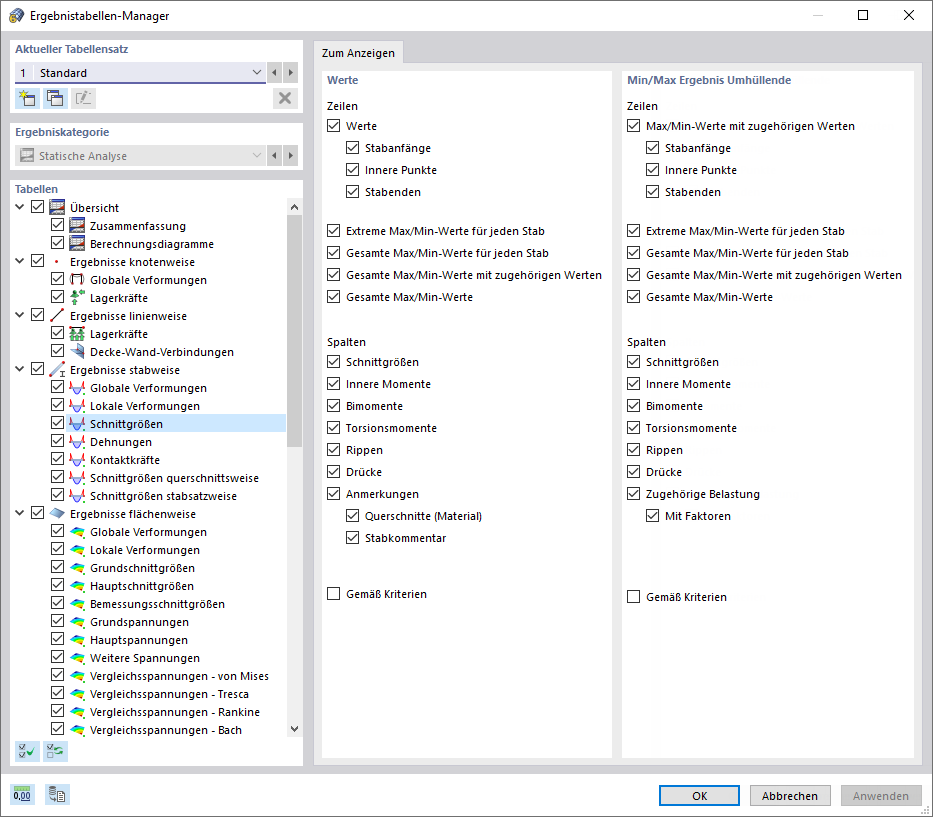Select Grundschnittgrößen tree item

[x=142, y=568]
